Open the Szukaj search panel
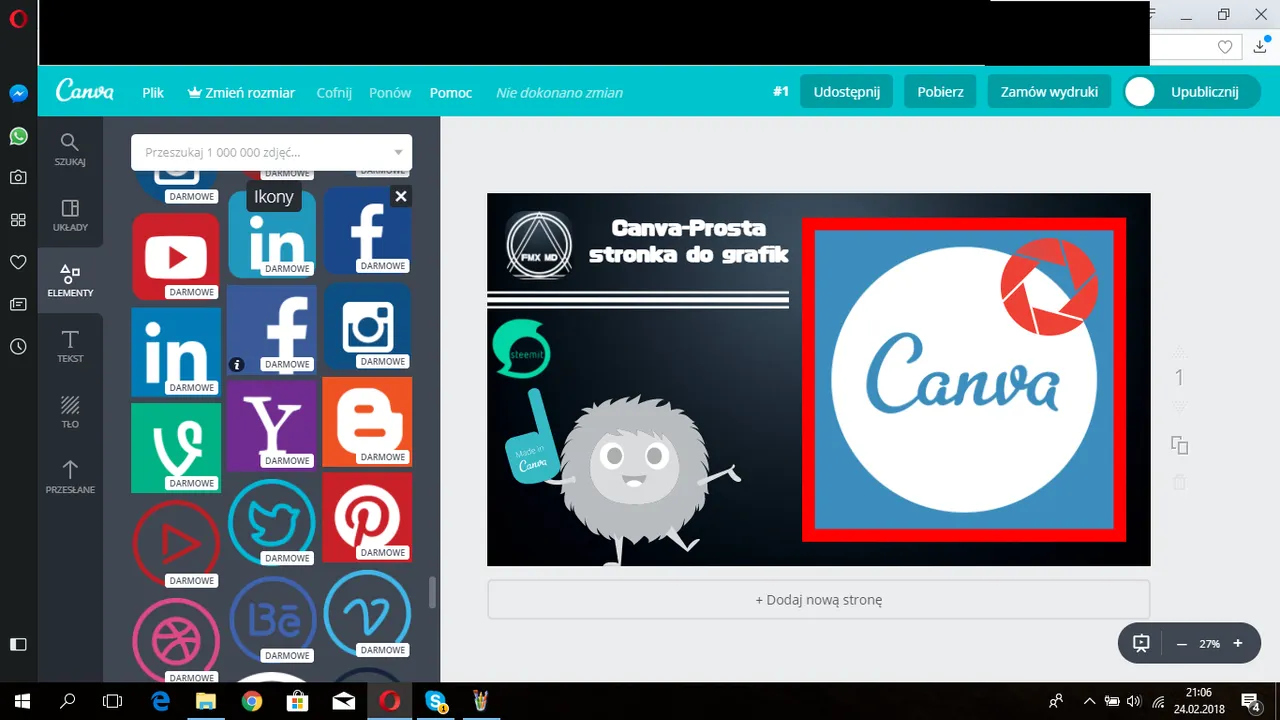The image size is (1280, 720). [x=70, y=149]
